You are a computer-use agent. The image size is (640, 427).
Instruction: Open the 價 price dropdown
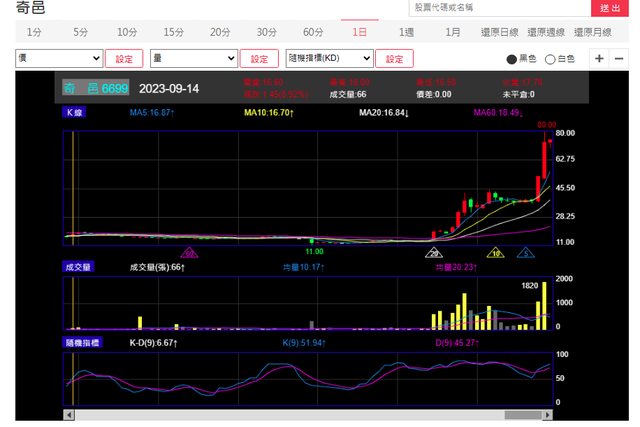[58, 59]
